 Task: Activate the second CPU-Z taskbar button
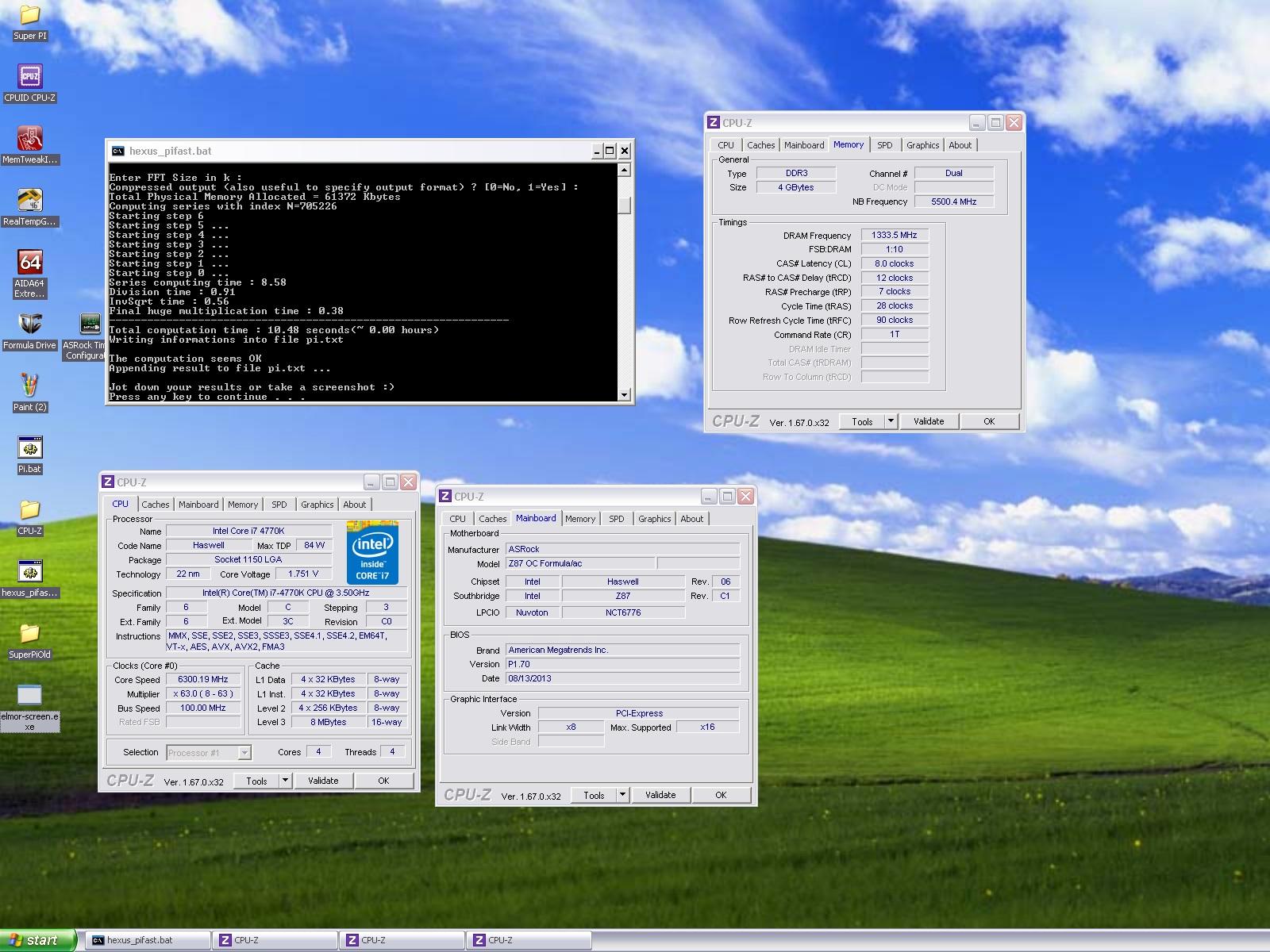point(402,940)
